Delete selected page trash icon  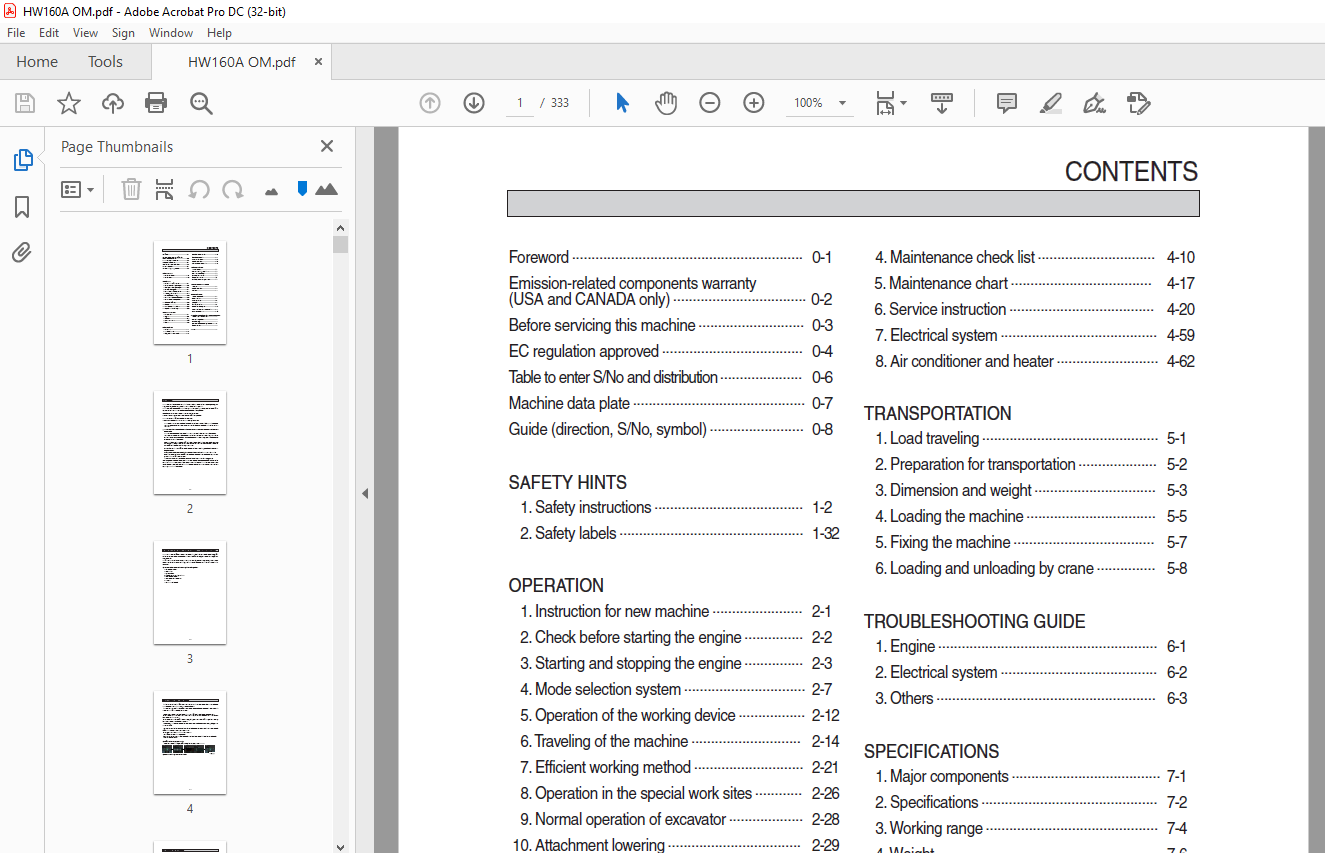pyautogui.click(x=131, y=189)
